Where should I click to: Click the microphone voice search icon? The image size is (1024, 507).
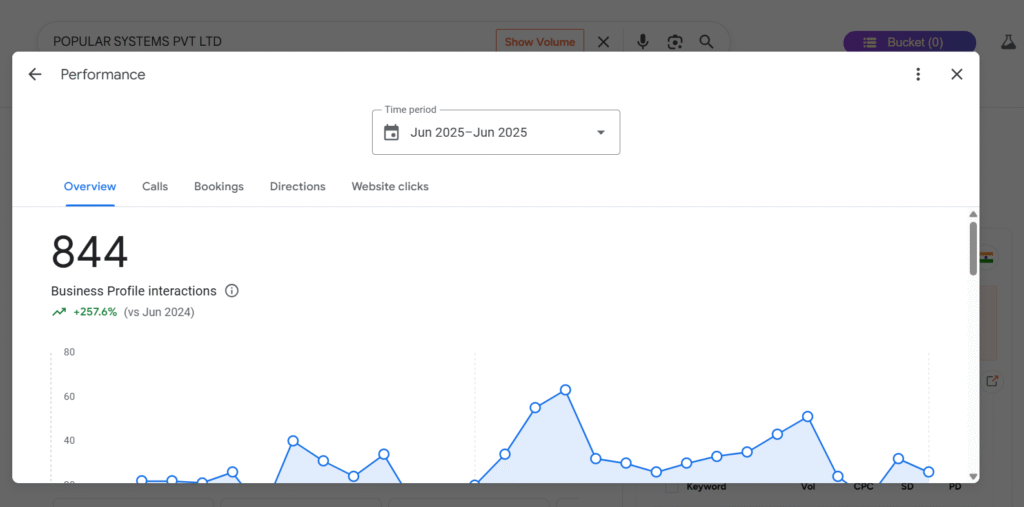point(643,42)
